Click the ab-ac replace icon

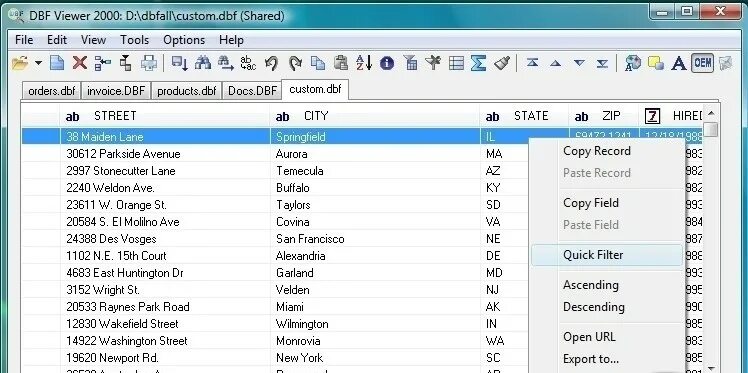click(x=248, y=63)
